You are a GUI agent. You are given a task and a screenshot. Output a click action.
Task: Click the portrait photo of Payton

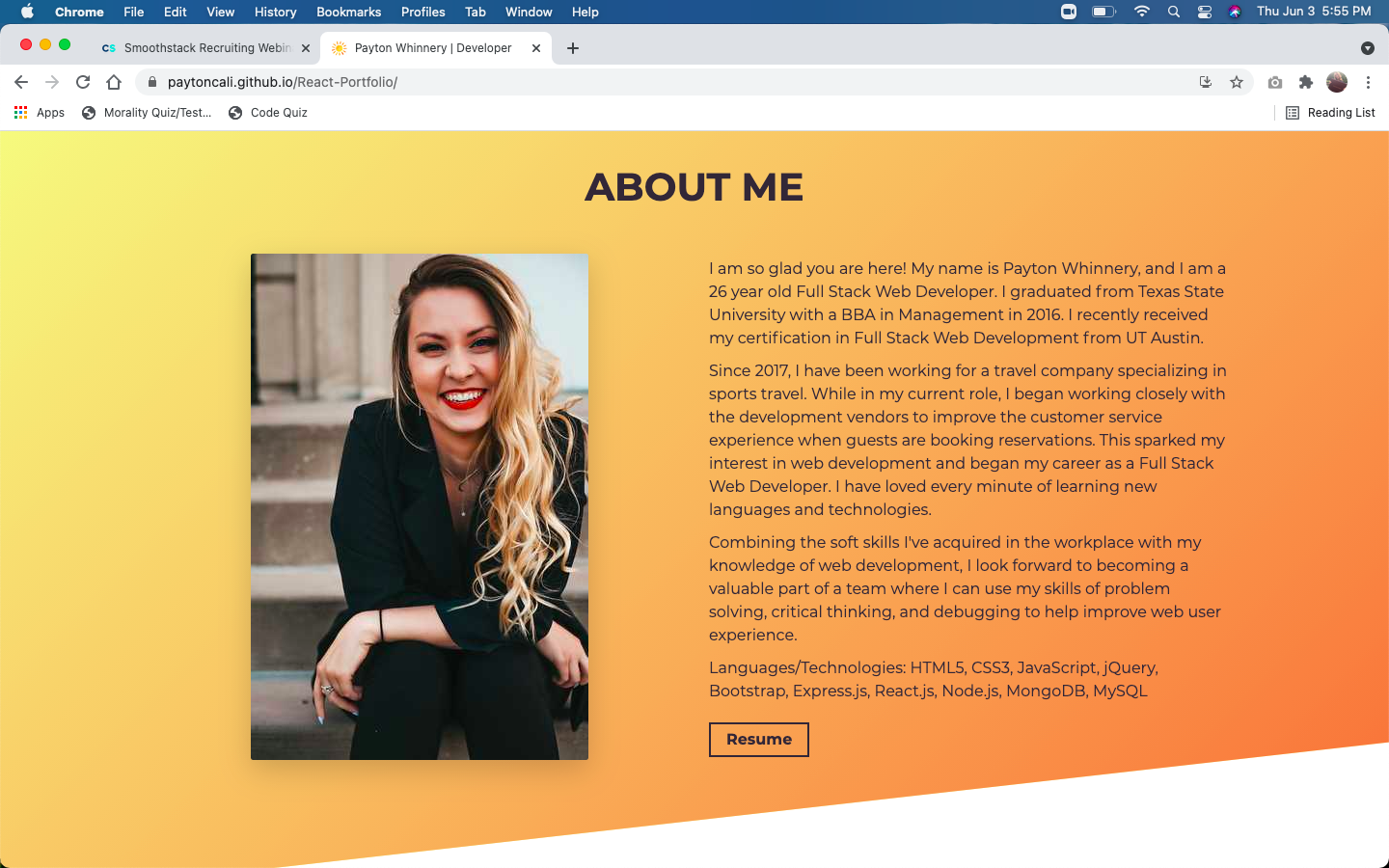[420, 506]
